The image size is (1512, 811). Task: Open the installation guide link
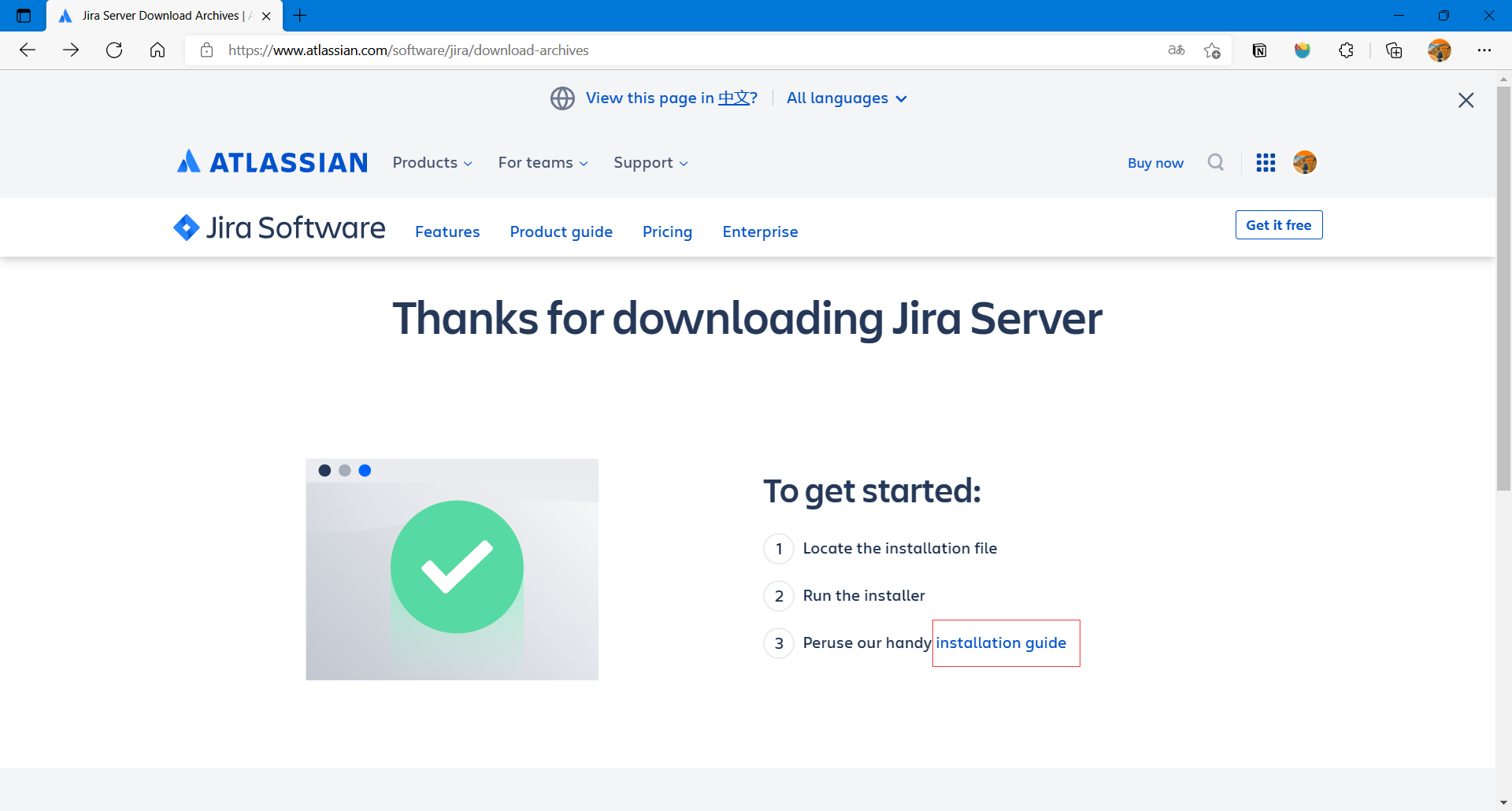click(1000, 643)
